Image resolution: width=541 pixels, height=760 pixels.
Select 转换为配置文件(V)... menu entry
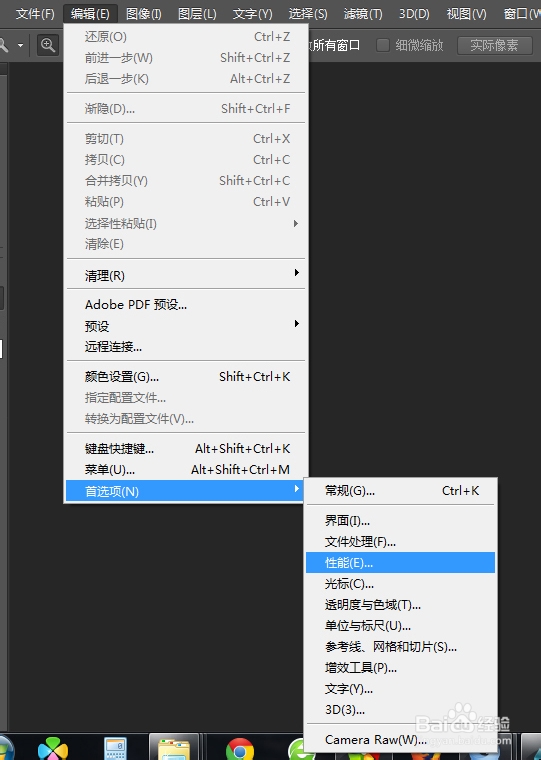pyautogui.click(x=186, y=418)
